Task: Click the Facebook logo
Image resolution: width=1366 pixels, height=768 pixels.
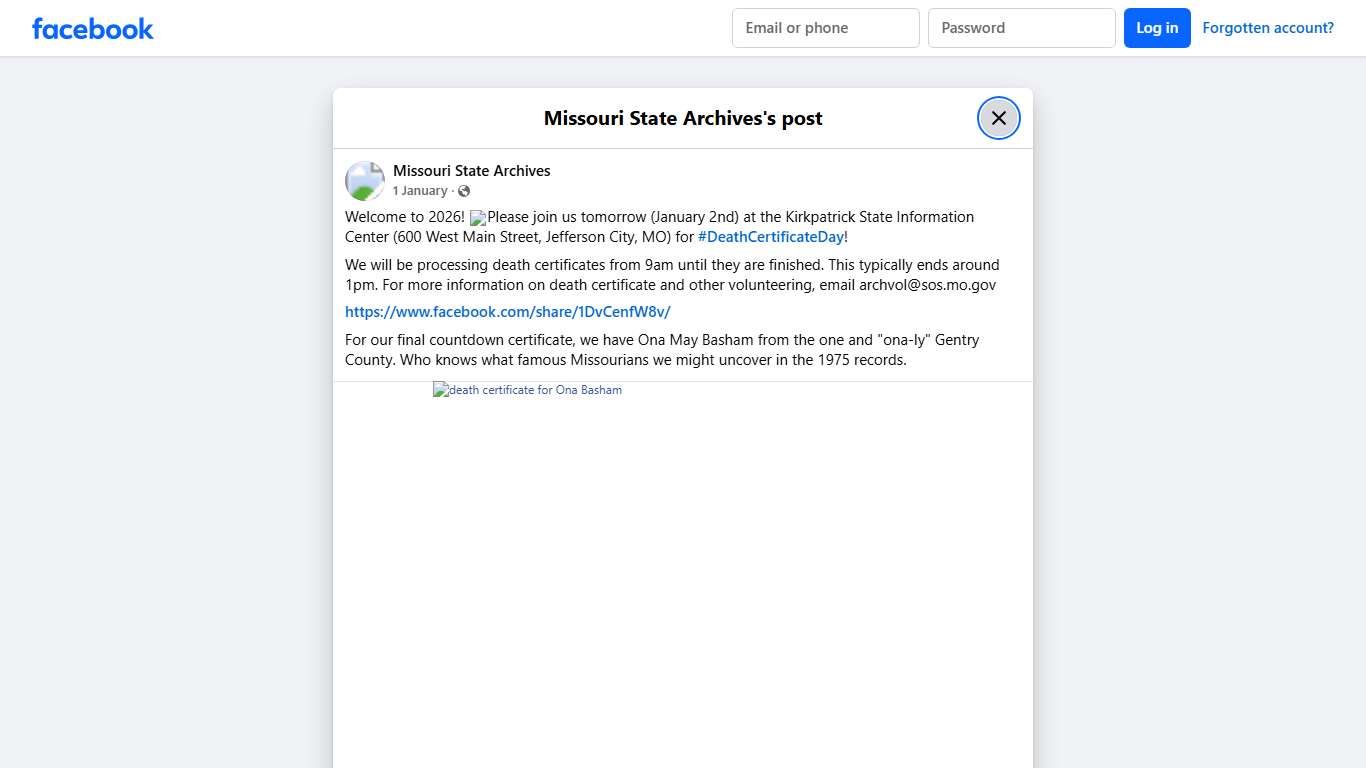Action: click(x=93, y=28)
